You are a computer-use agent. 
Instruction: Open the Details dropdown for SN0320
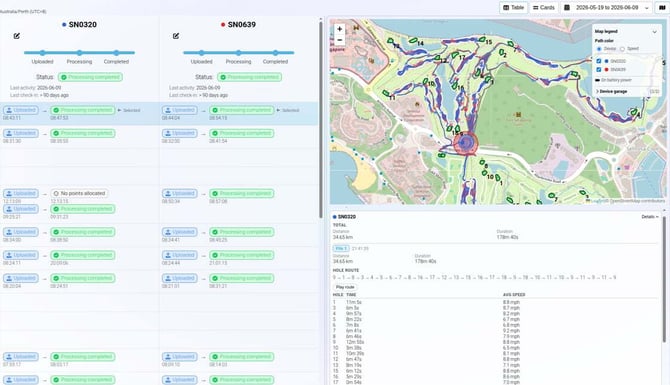pyautogui.click(x=649, y=217)
